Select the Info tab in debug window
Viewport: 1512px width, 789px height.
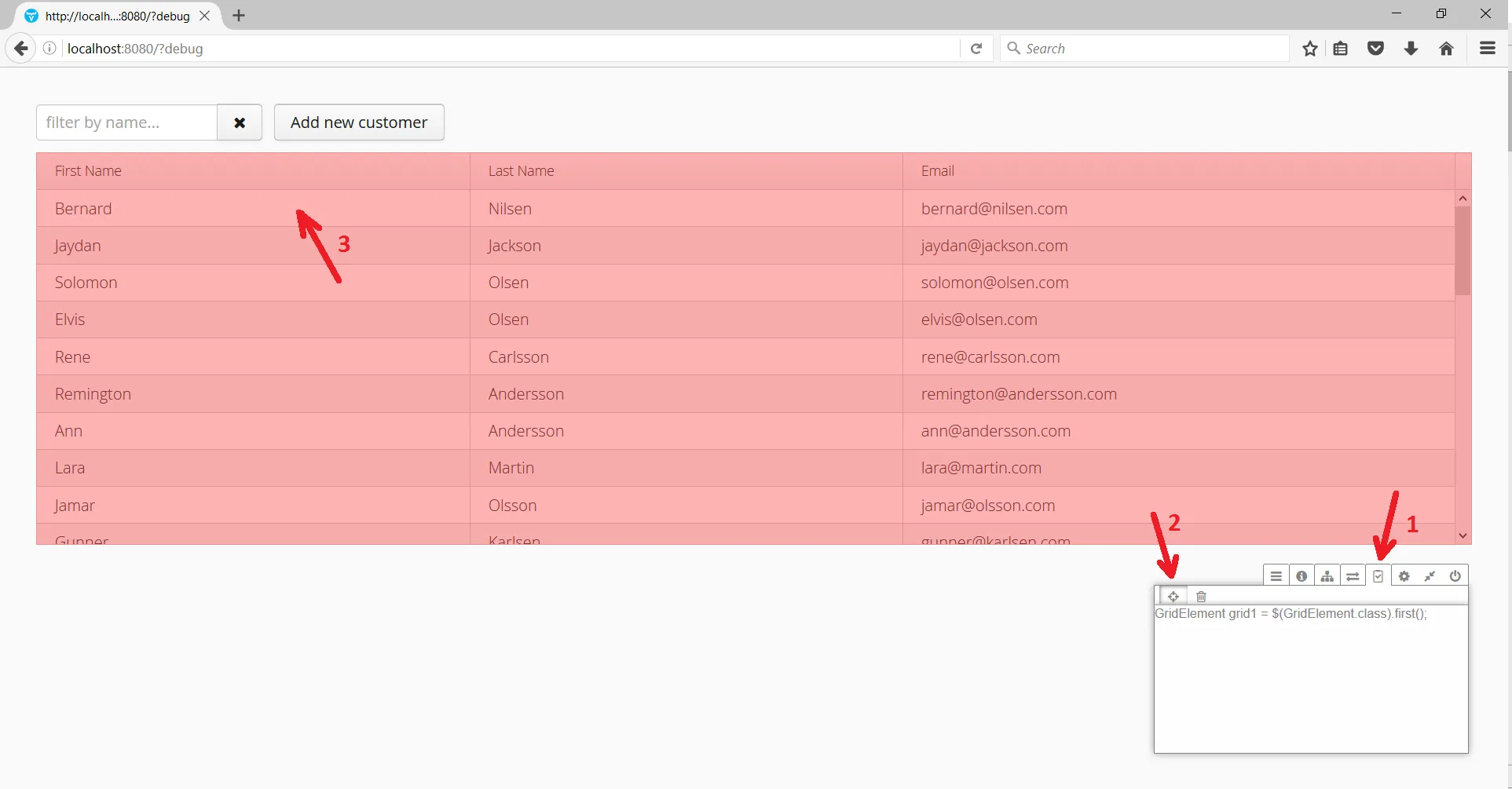[1301, 575]
